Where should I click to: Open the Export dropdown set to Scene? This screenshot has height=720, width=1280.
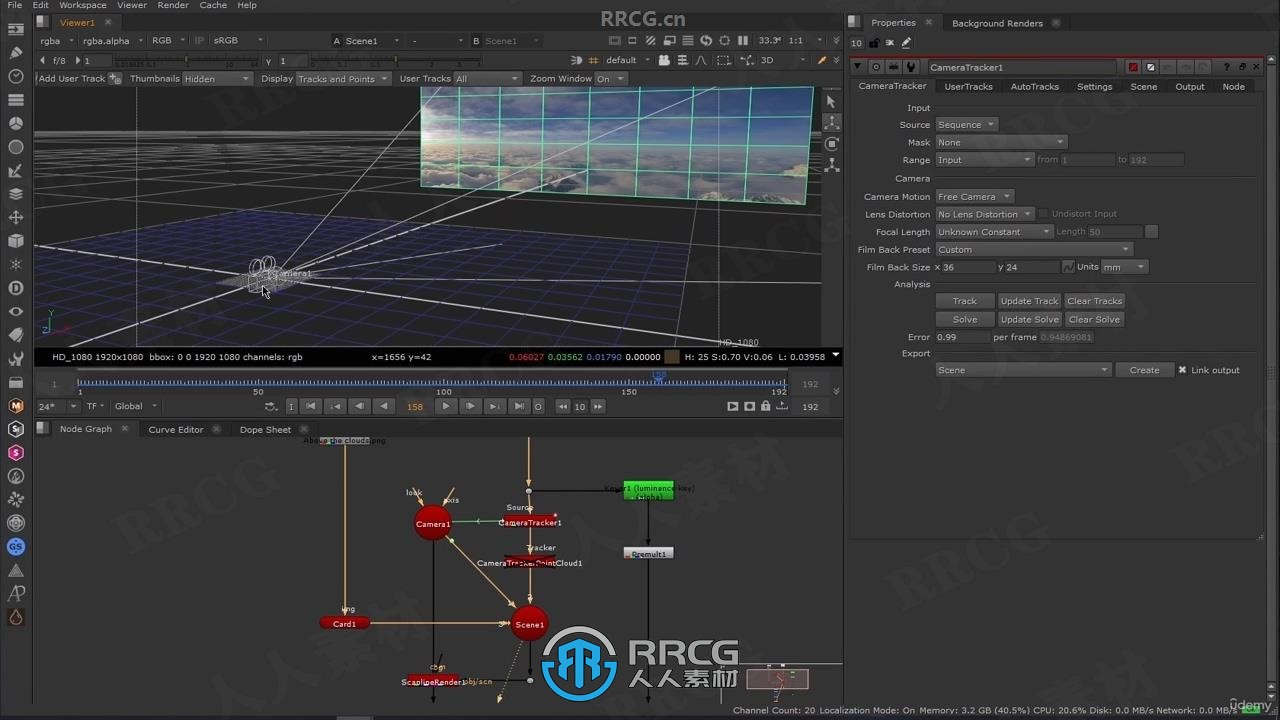(1023, 370)
